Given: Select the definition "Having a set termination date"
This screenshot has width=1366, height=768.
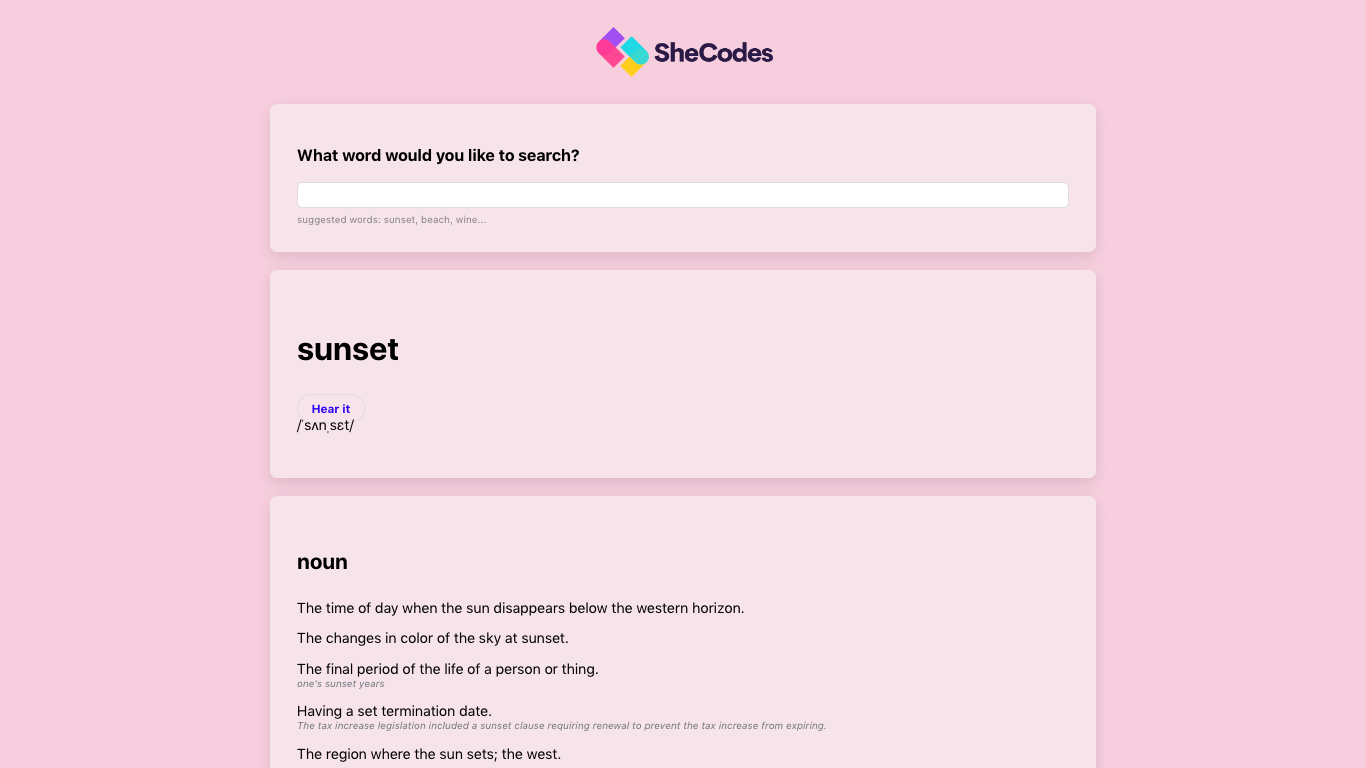Looking at the screenshot, I should (x=394, y=711).
